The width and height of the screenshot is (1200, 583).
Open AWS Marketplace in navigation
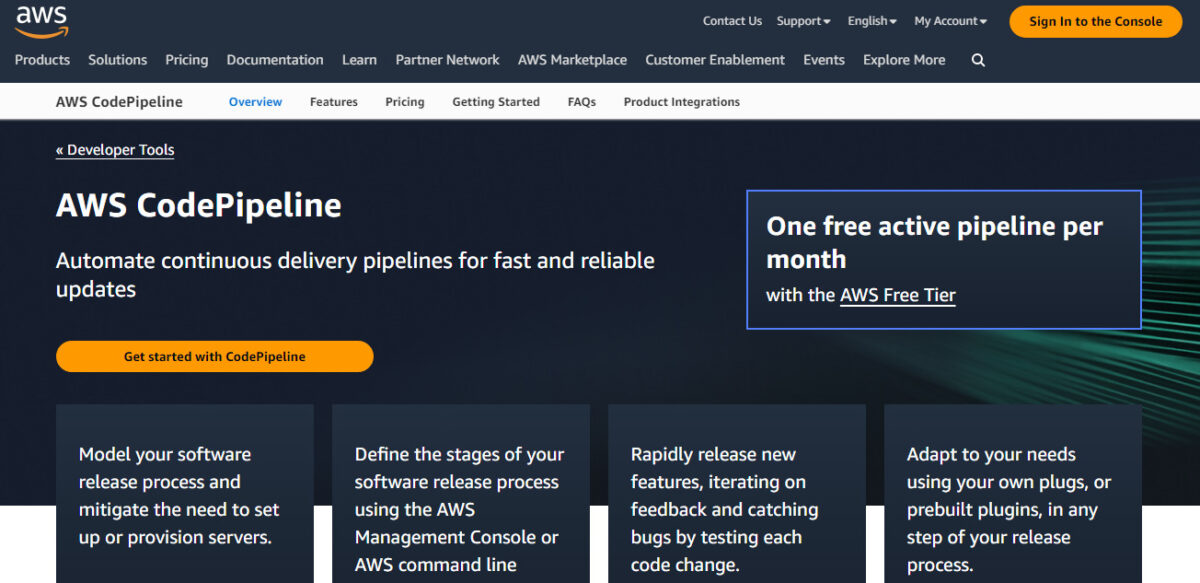pos(572,60)
